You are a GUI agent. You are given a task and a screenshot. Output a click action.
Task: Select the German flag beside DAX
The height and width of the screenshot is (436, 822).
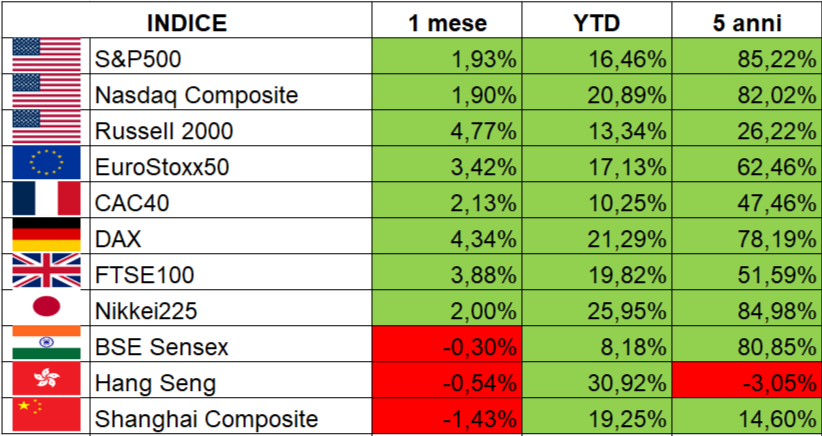(x=46, y=238)
